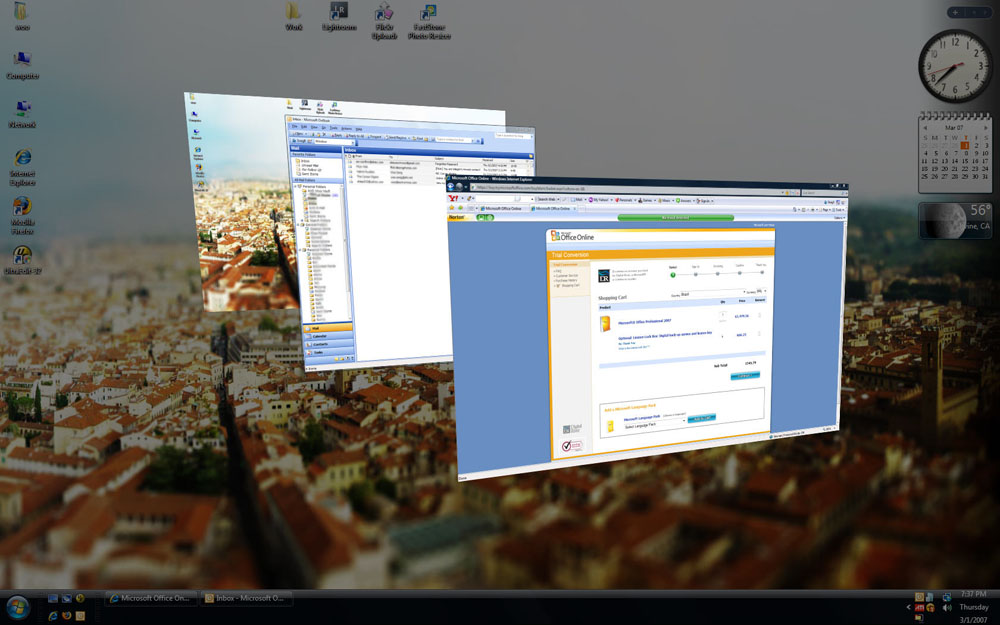
Task: Click the Internet Explorer Quick Launch icon
Action: point(53,616)
